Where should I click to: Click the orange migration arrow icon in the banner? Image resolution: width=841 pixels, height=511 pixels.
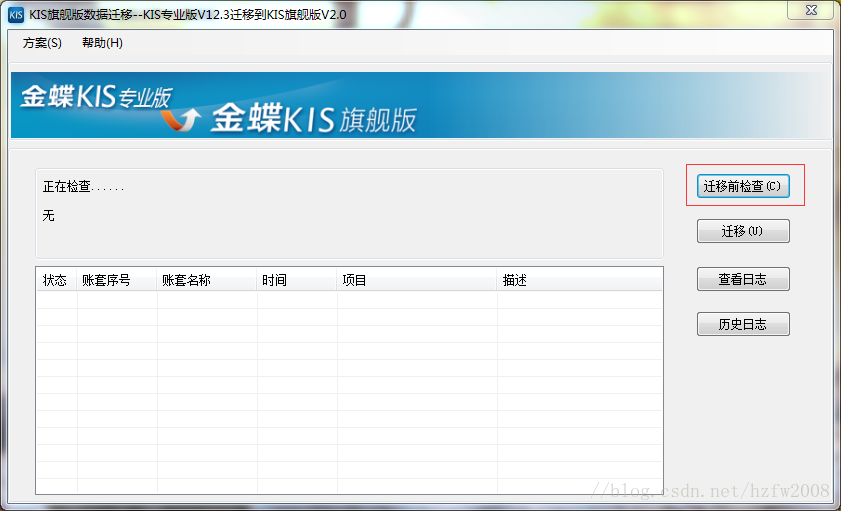181,120
